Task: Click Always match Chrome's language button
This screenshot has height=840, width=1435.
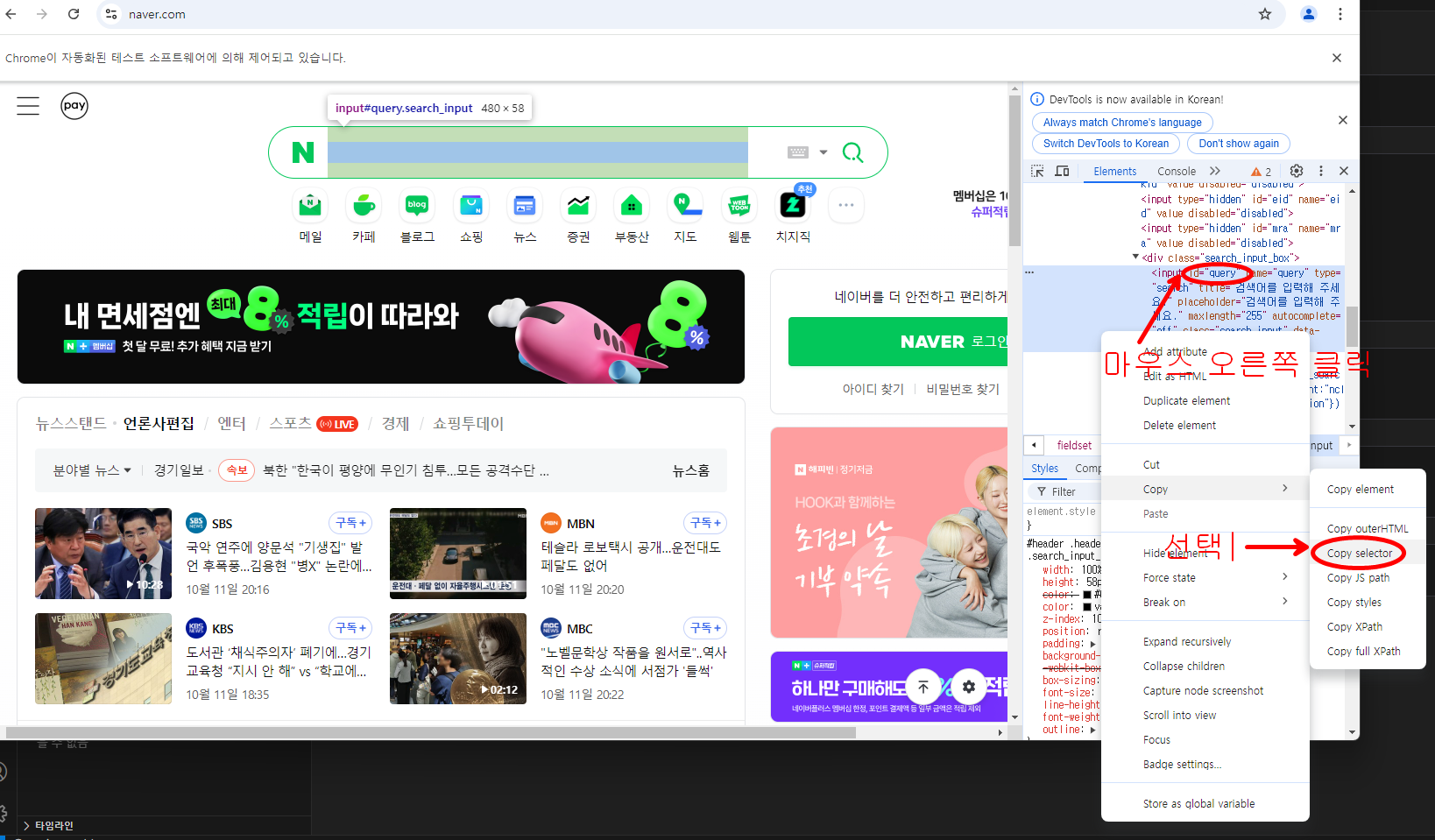Action: (x=1122, y=123)
